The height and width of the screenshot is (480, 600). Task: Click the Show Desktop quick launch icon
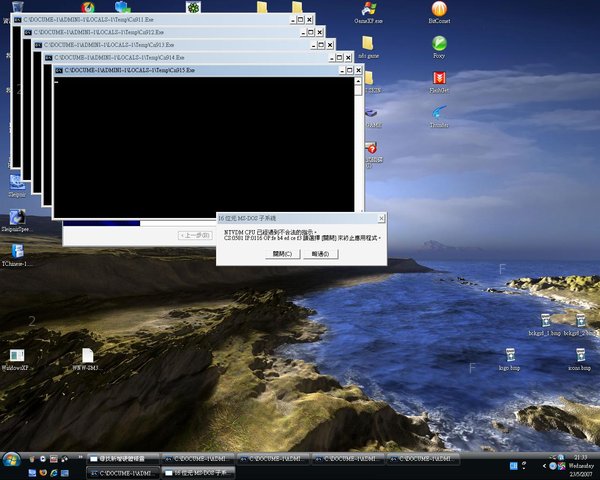pos(33,473)
